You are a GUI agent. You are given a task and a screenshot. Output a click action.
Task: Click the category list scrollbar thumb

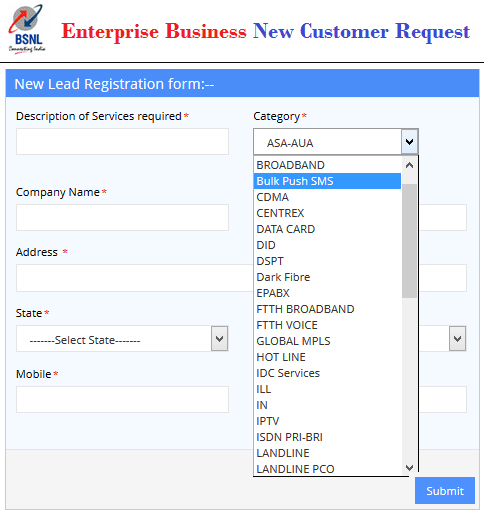(409, 241)
